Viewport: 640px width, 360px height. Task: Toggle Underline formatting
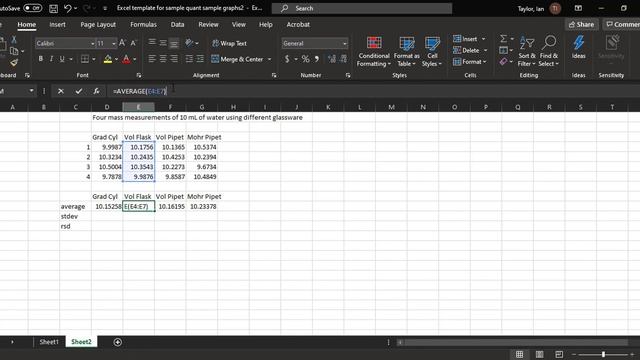tap(62, 59)
